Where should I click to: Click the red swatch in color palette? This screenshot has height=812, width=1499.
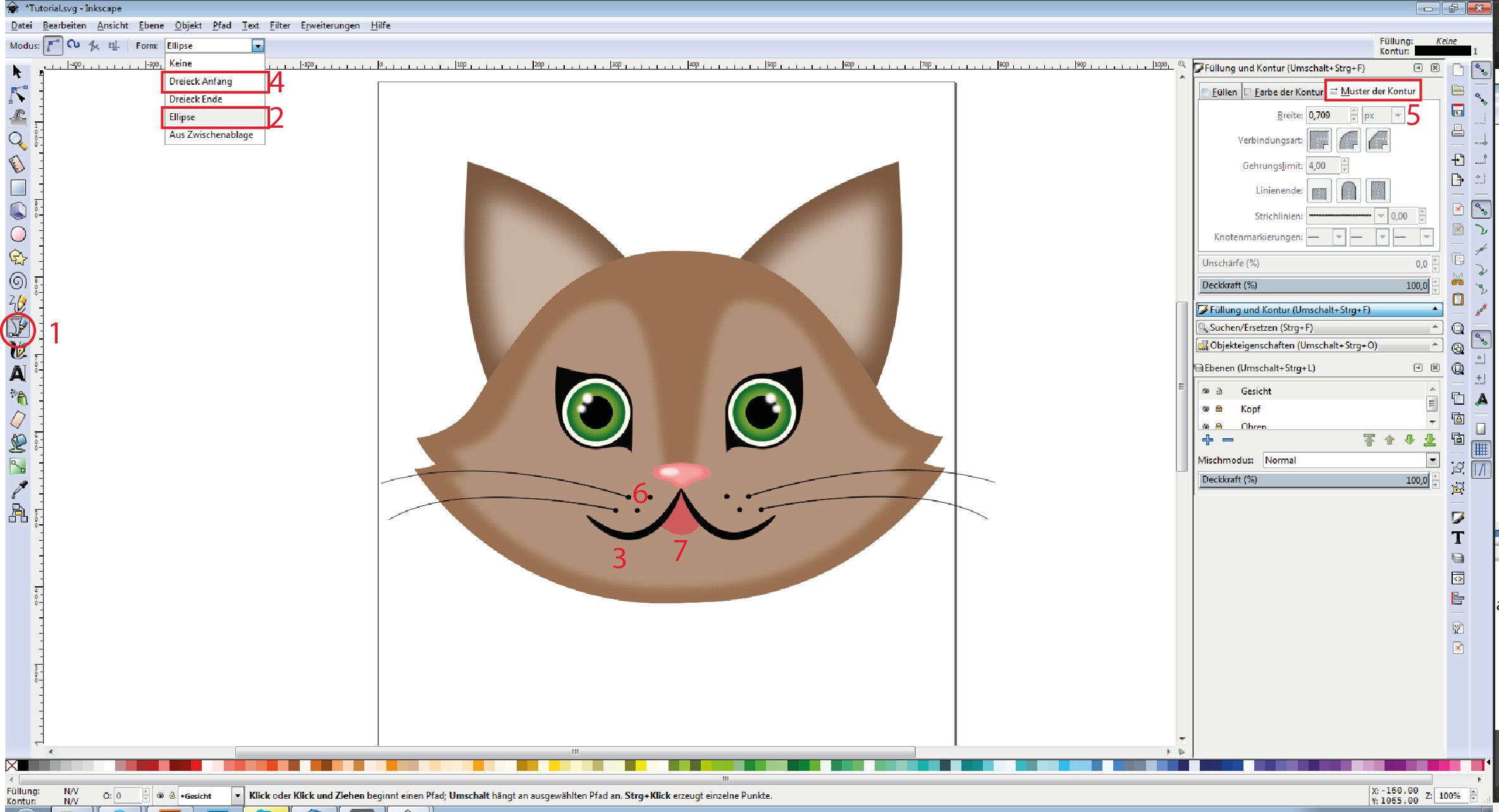(196, 765)
